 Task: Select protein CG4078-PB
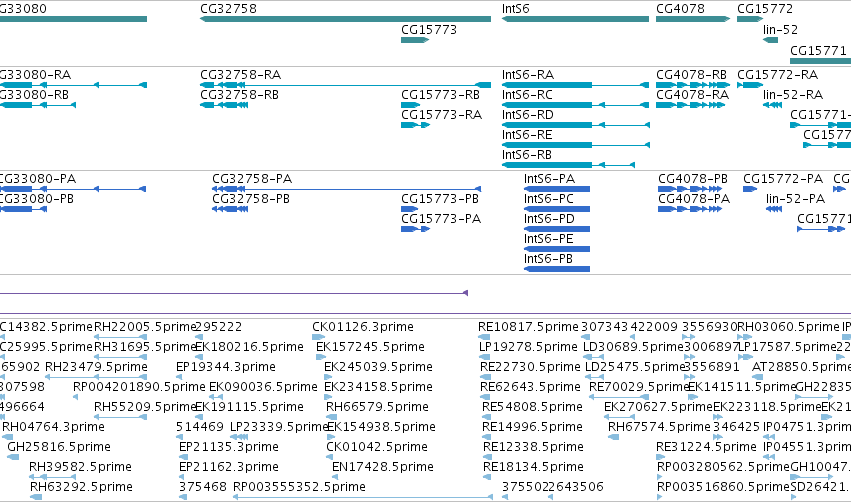click(690, 189)
